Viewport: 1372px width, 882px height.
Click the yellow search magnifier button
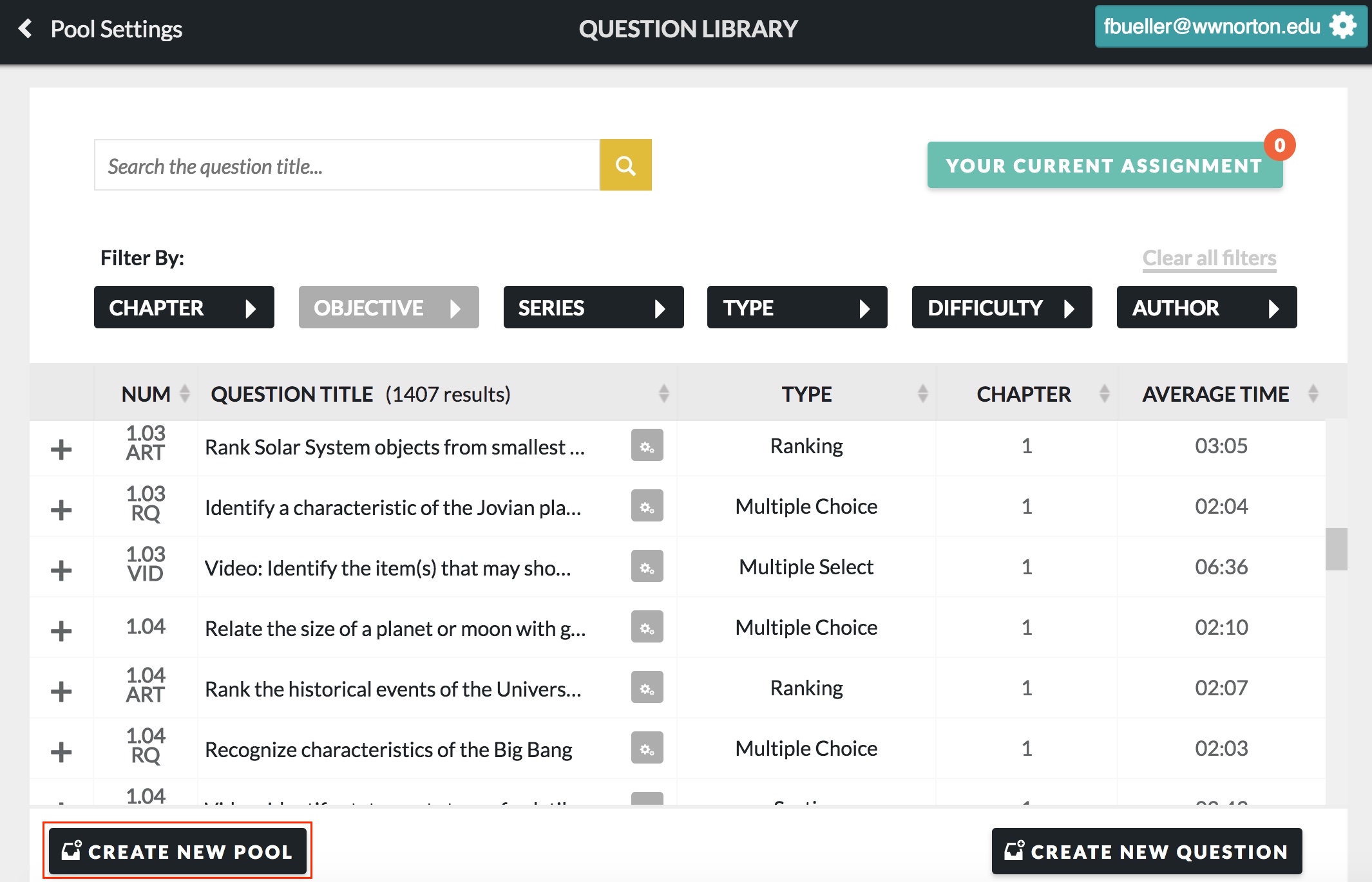pyautogui.click(x=625, y=165)
